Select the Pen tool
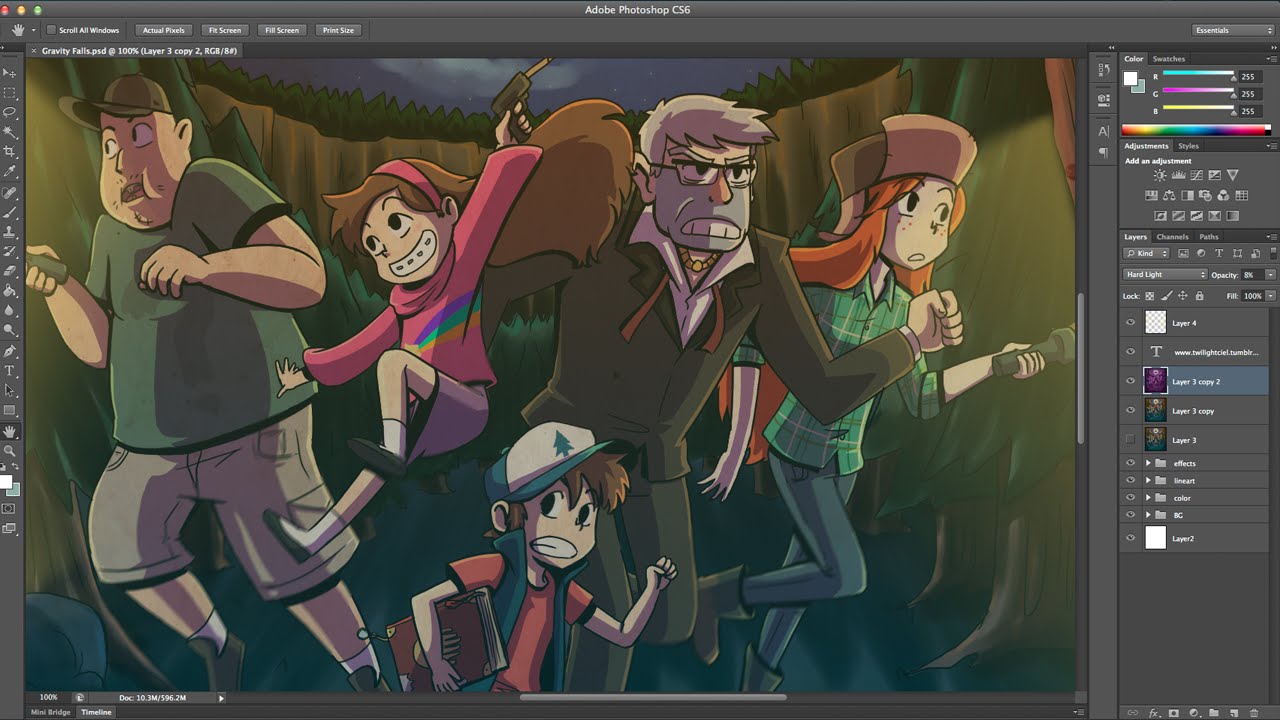The height and width of the screenshot is (720, 1280). (10, 351)
